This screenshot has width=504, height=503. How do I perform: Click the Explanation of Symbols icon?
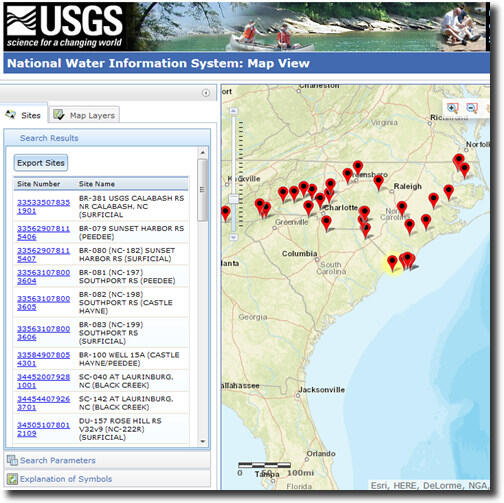coord(12,479)
